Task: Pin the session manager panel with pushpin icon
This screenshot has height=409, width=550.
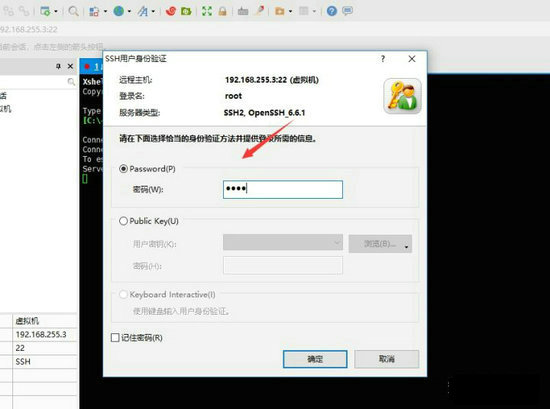Action: pos(58,66)
